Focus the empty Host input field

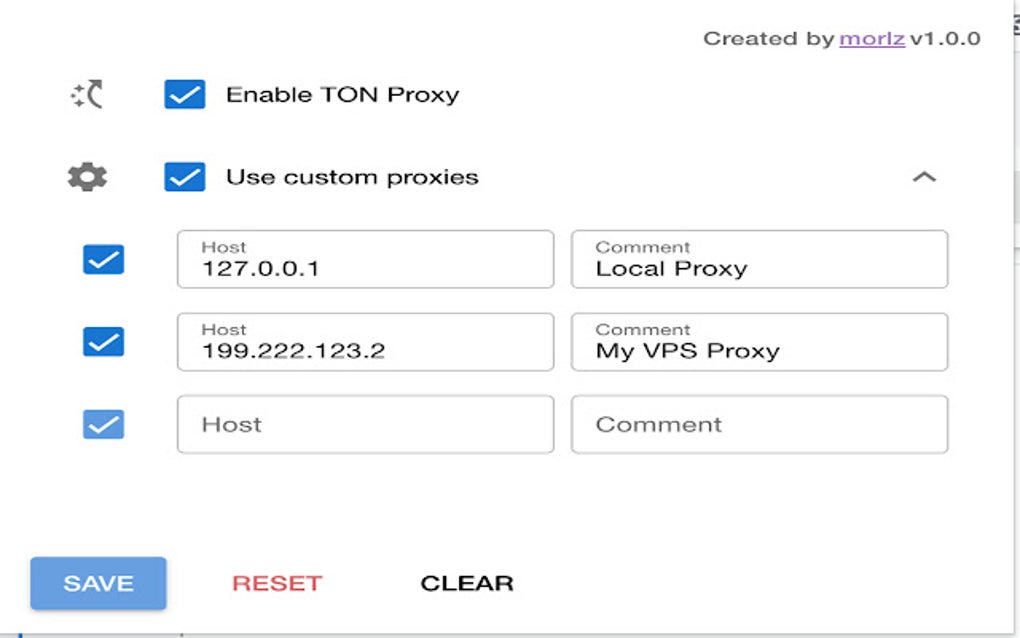(x=365, y=424)
